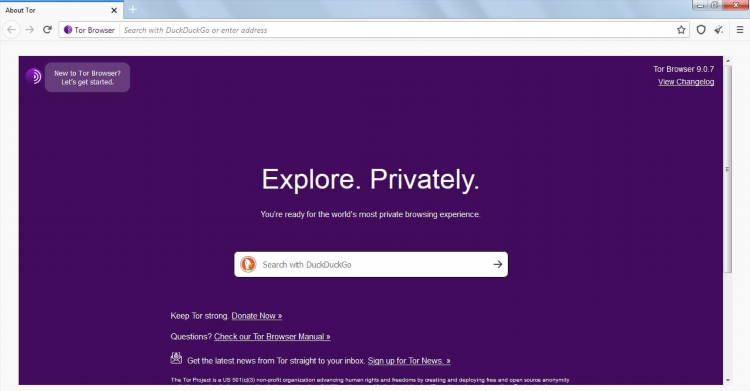Close the About Tor tab
This screenshot has width=750, height=391.
(x=114, y=10)
